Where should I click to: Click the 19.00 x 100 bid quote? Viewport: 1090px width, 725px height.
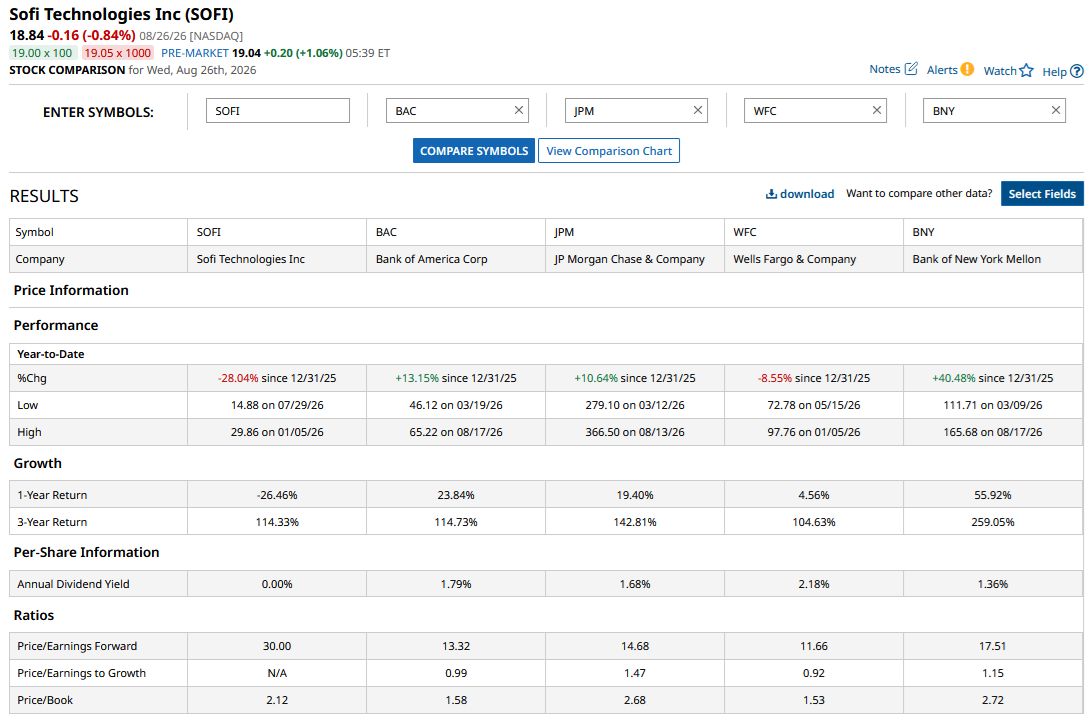pyautogui.click(x=42, y=53)
